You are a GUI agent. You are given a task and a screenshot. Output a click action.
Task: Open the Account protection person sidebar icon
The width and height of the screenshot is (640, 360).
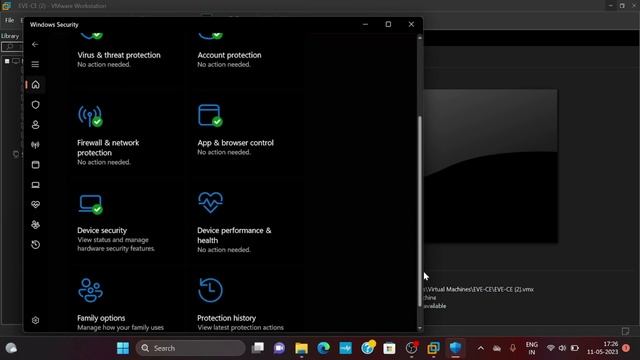36,124
